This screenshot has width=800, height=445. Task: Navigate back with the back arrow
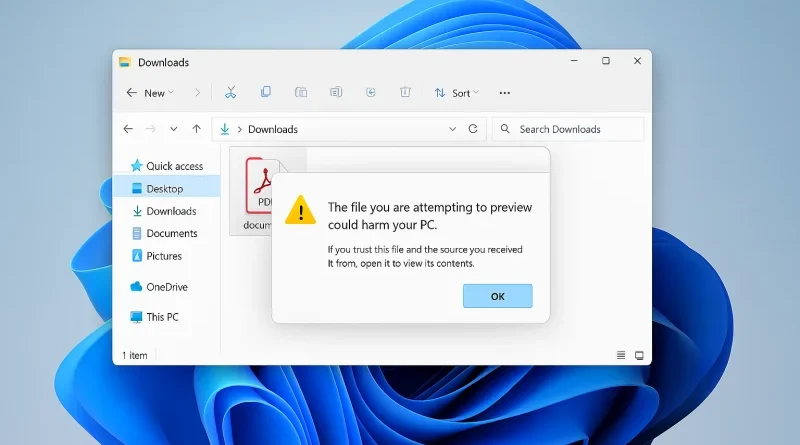[x=128, y=129]
